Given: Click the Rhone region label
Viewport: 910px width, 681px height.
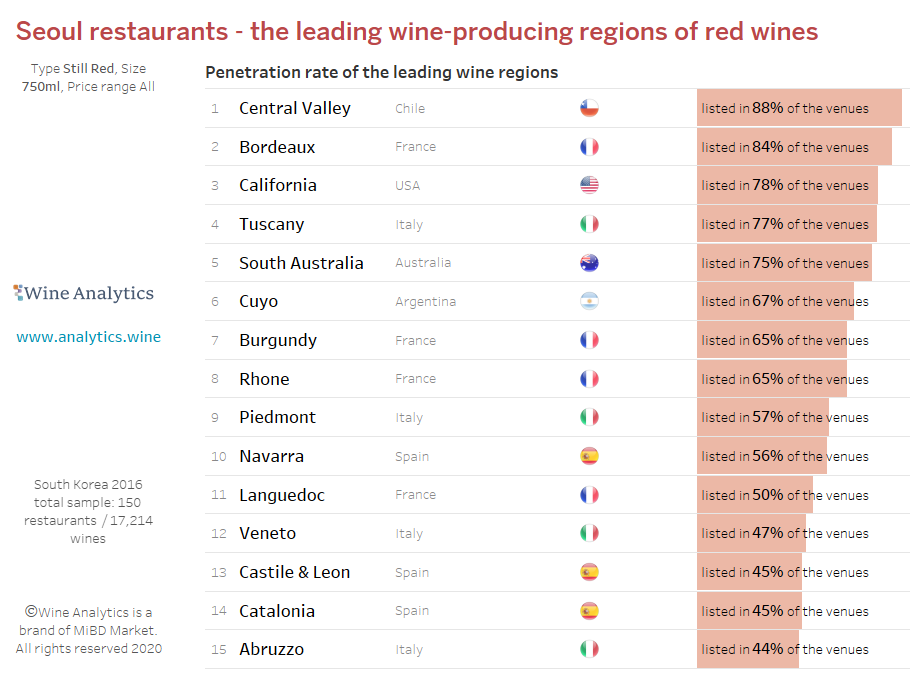Looking at the screenshot, I should tap(264, 379).
